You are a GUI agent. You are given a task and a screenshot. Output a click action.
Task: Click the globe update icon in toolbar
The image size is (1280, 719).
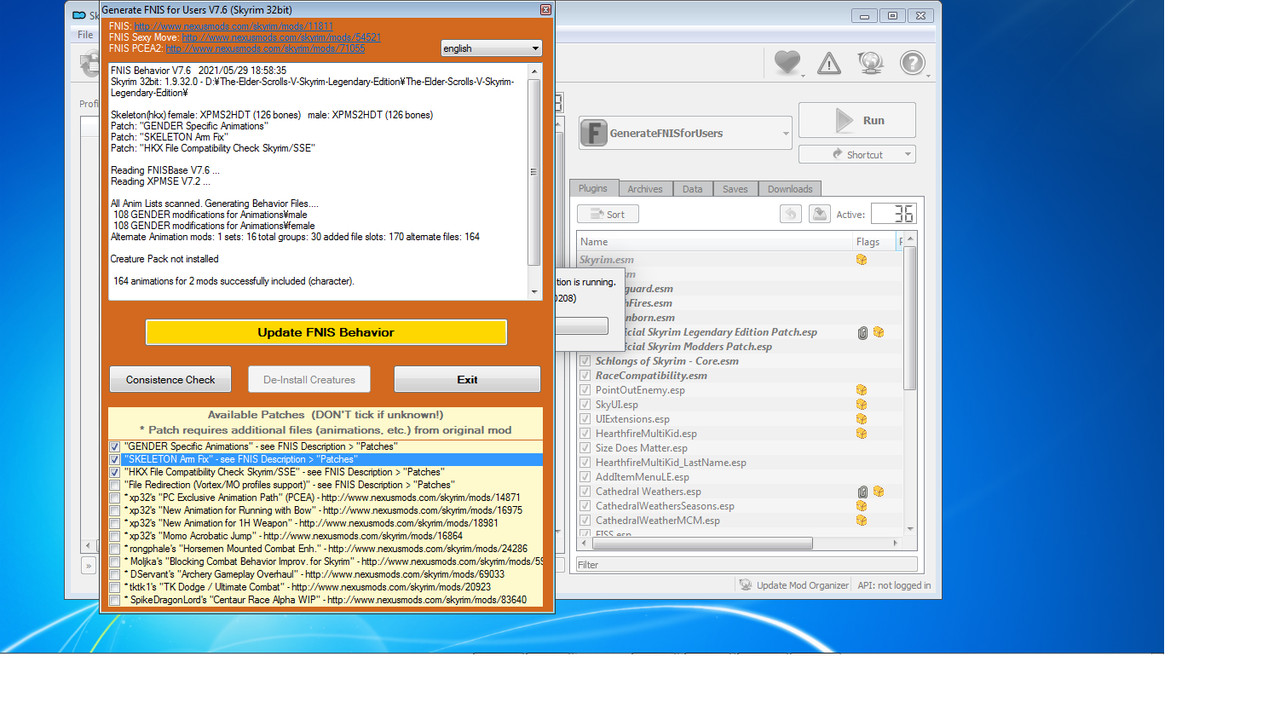(x=870, y=63)
